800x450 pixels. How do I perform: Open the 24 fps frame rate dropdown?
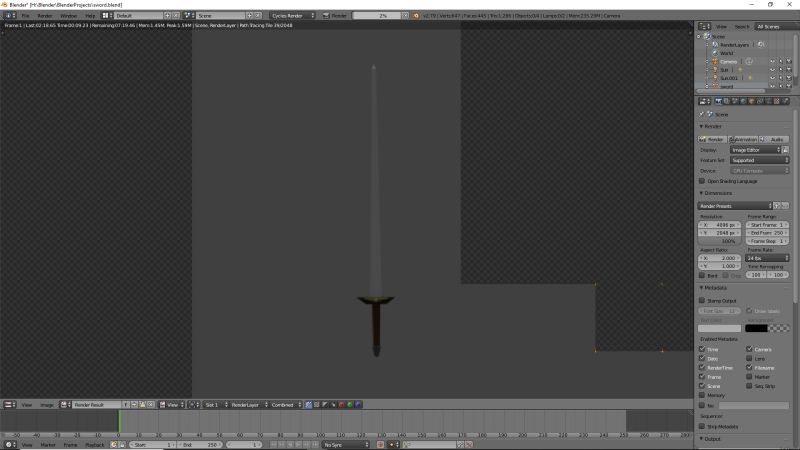coord(767,258)
